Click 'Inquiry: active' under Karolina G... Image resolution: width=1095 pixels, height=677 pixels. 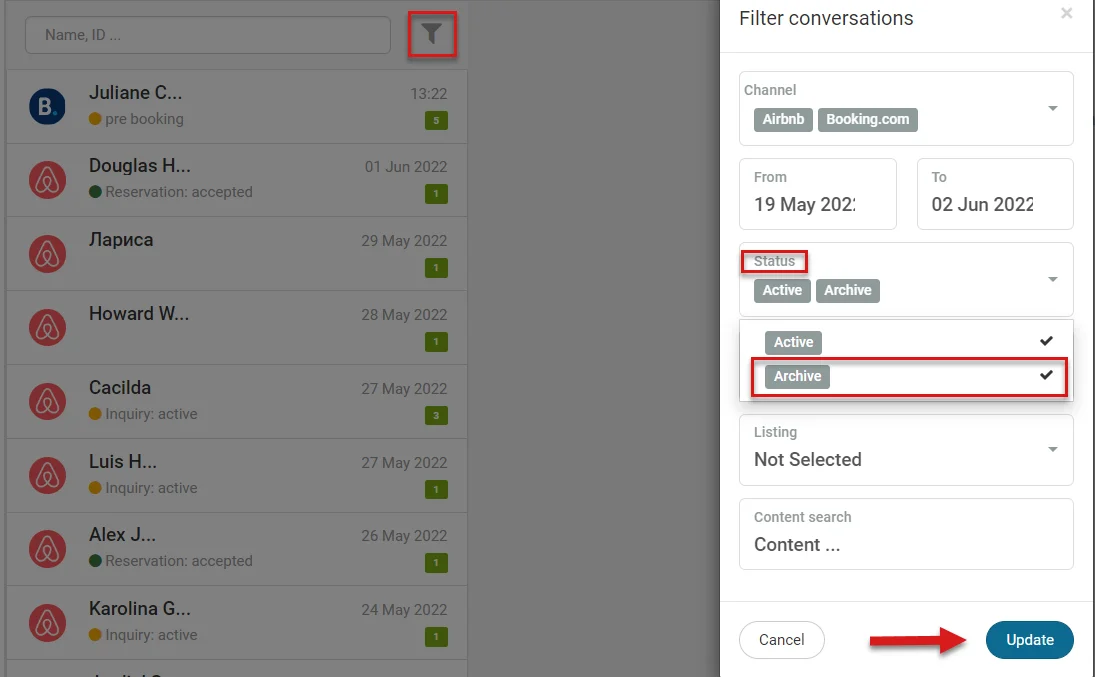coord(151,635)
